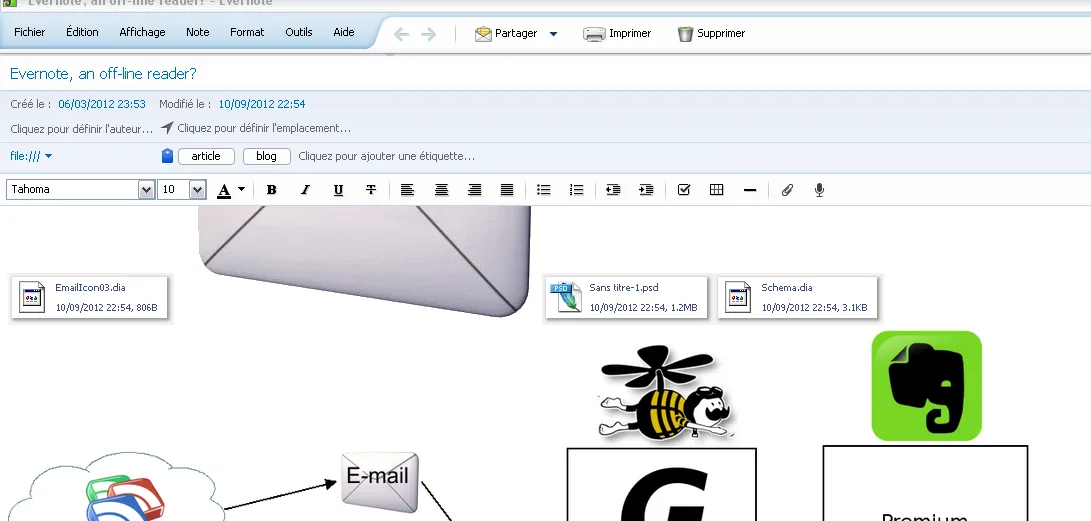Open the font color dropdown arrow

[x=241, y=189]
